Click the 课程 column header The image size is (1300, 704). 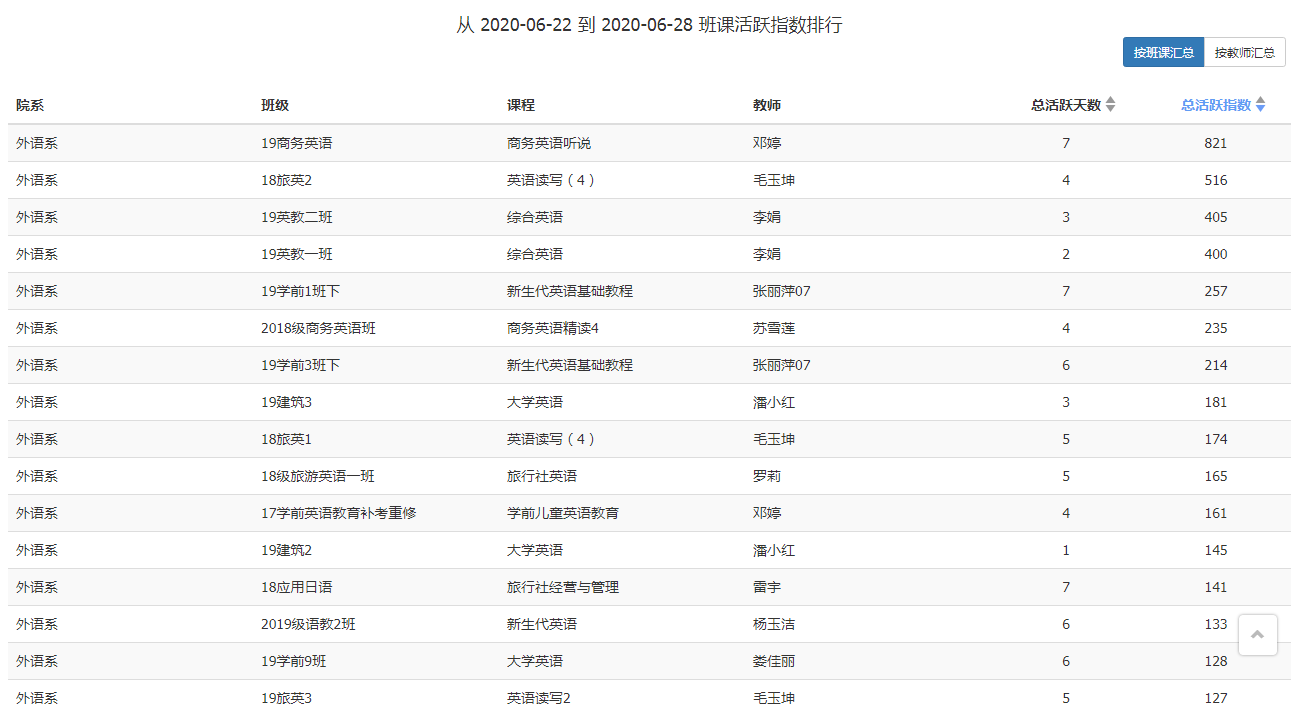[521, 105]
